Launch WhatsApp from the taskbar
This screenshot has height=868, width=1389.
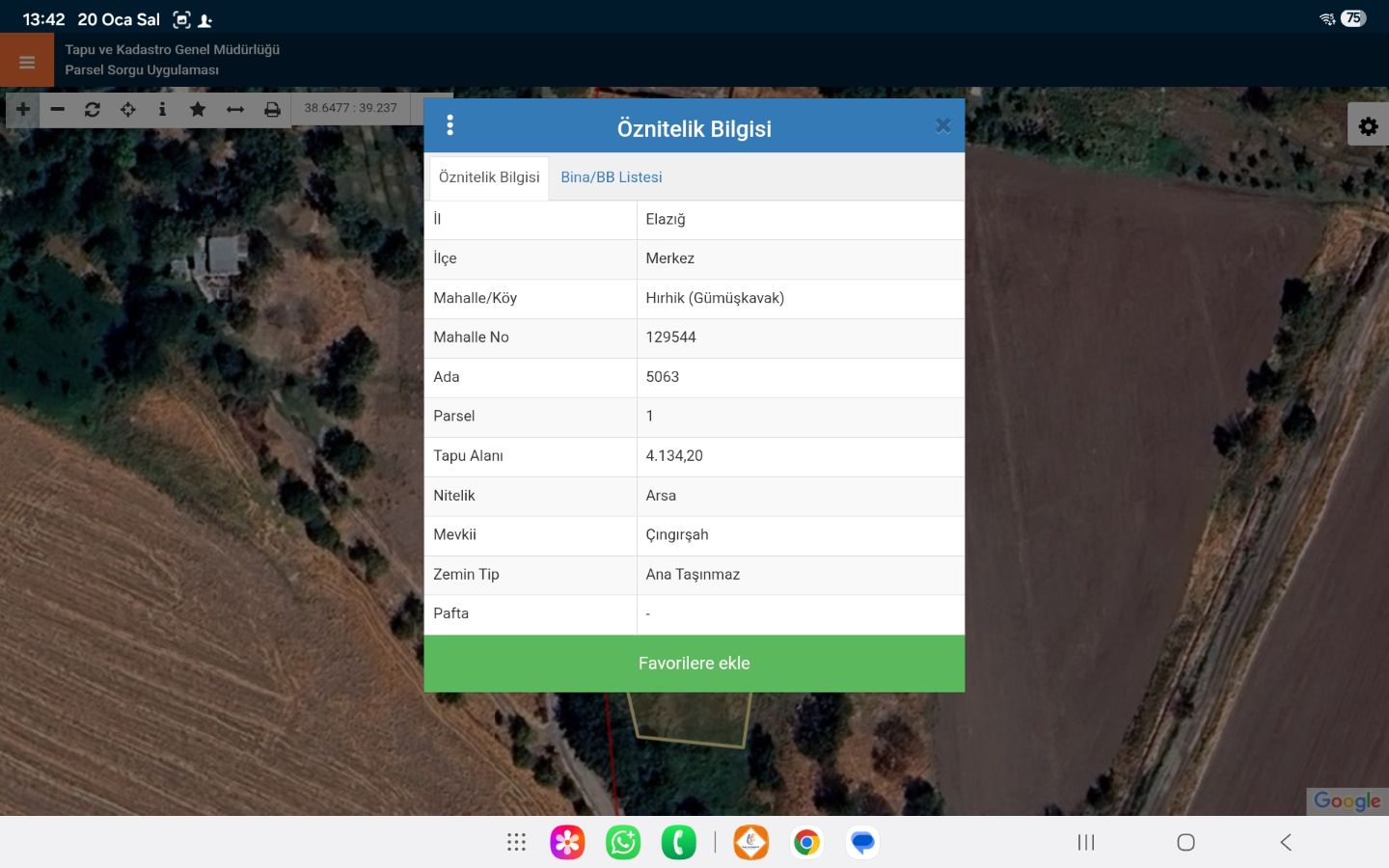click(x=623, y=842)
